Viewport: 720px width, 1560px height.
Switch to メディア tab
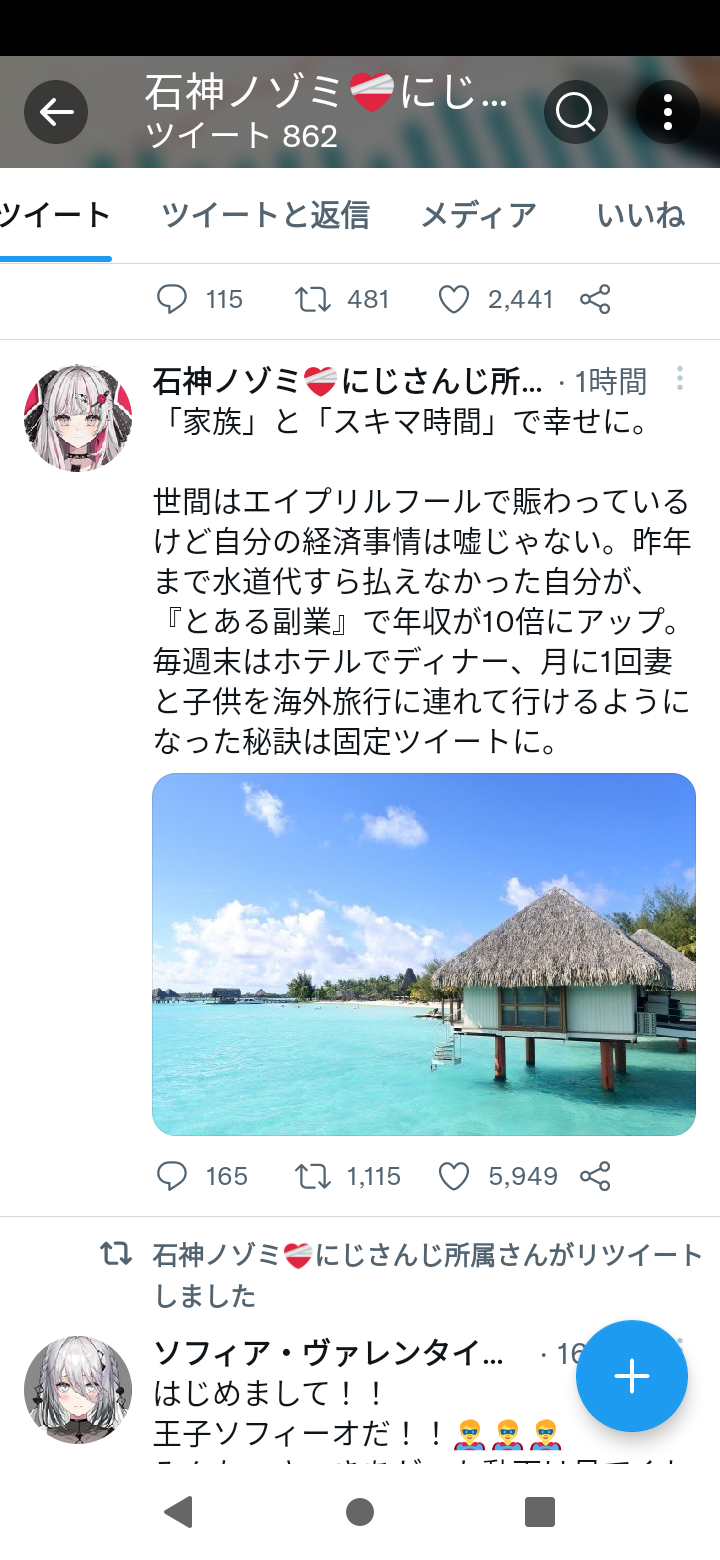tap(478, 215)
